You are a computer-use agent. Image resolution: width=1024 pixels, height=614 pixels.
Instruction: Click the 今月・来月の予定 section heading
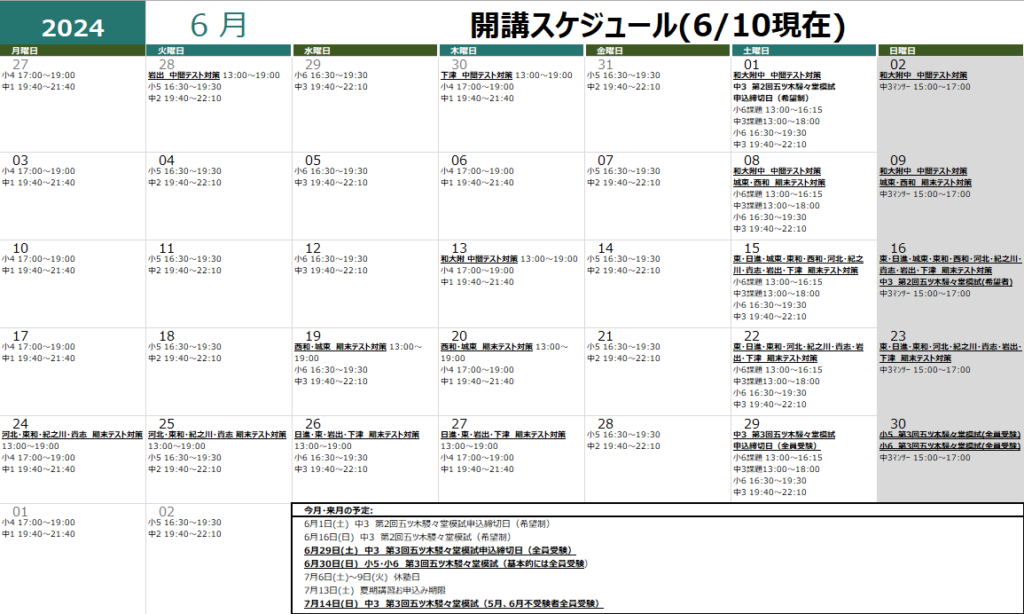[x=338, y=510]
